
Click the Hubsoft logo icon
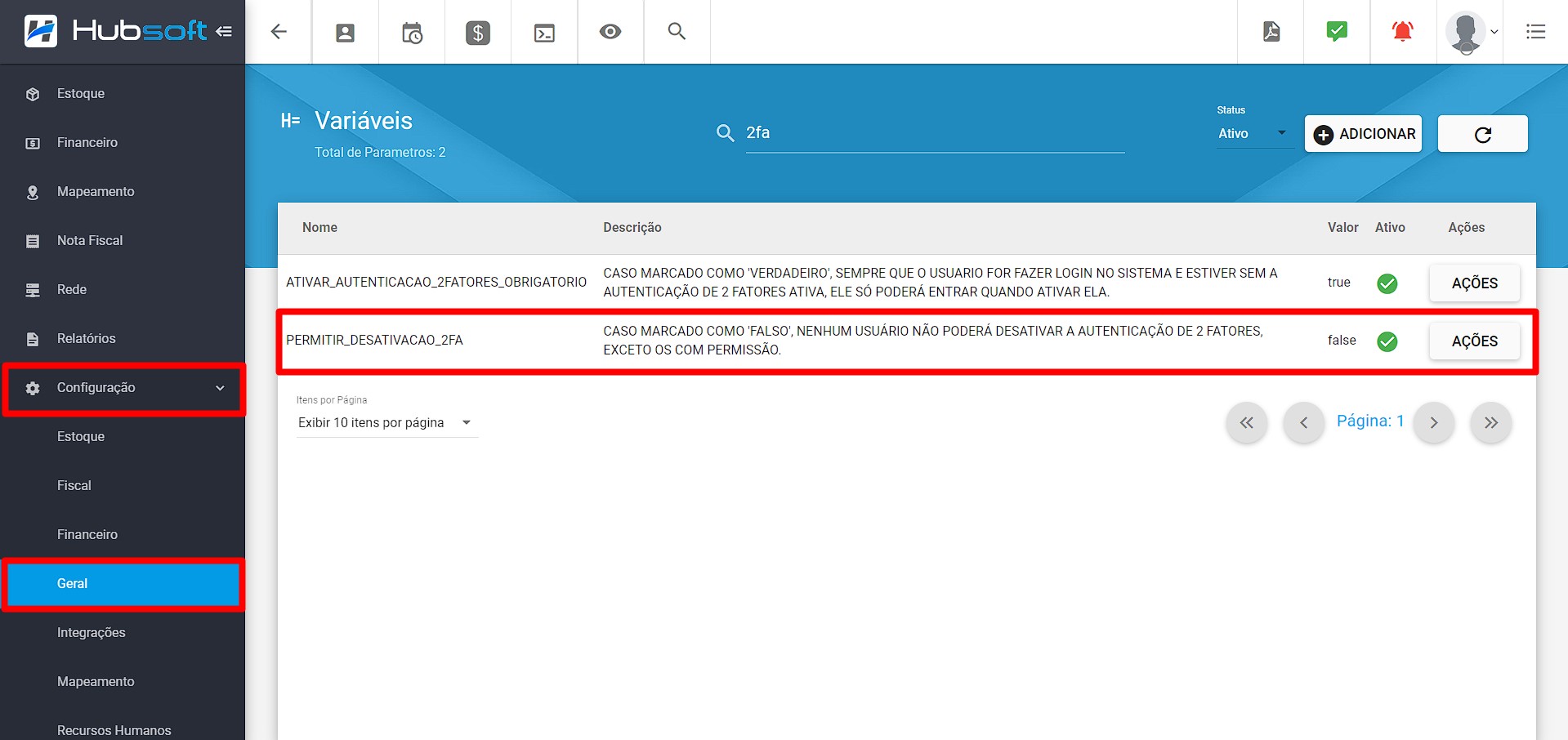[x=41, y=31]
